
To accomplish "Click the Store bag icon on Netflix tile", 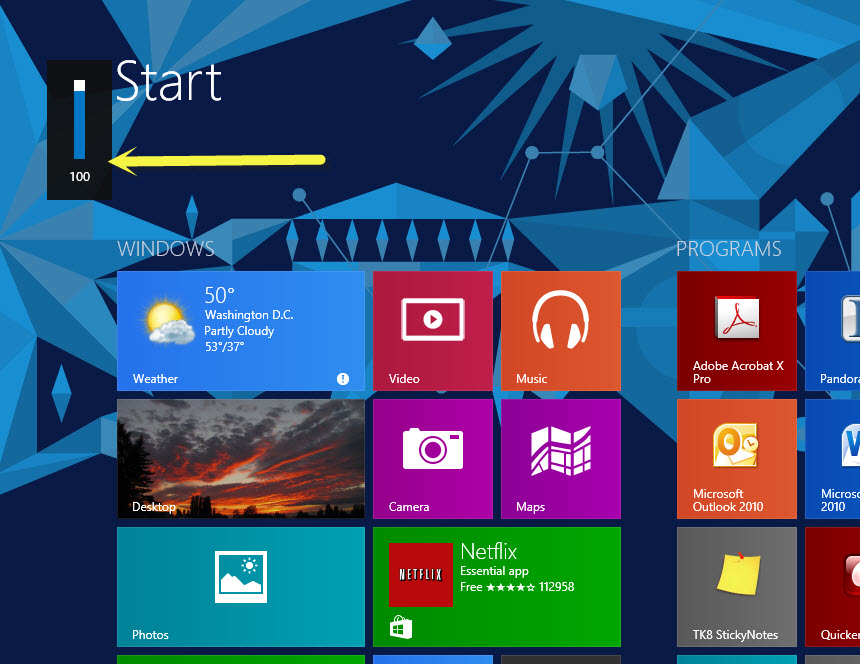I will (401, 627).
